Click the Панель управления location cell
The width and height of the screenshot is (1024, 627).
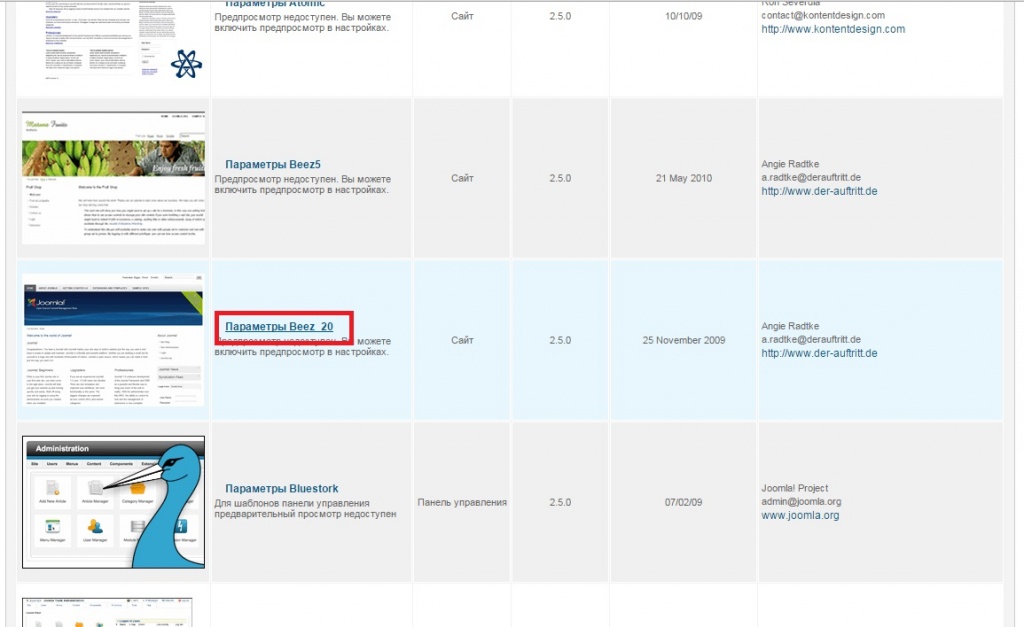[x=462, y=502]
